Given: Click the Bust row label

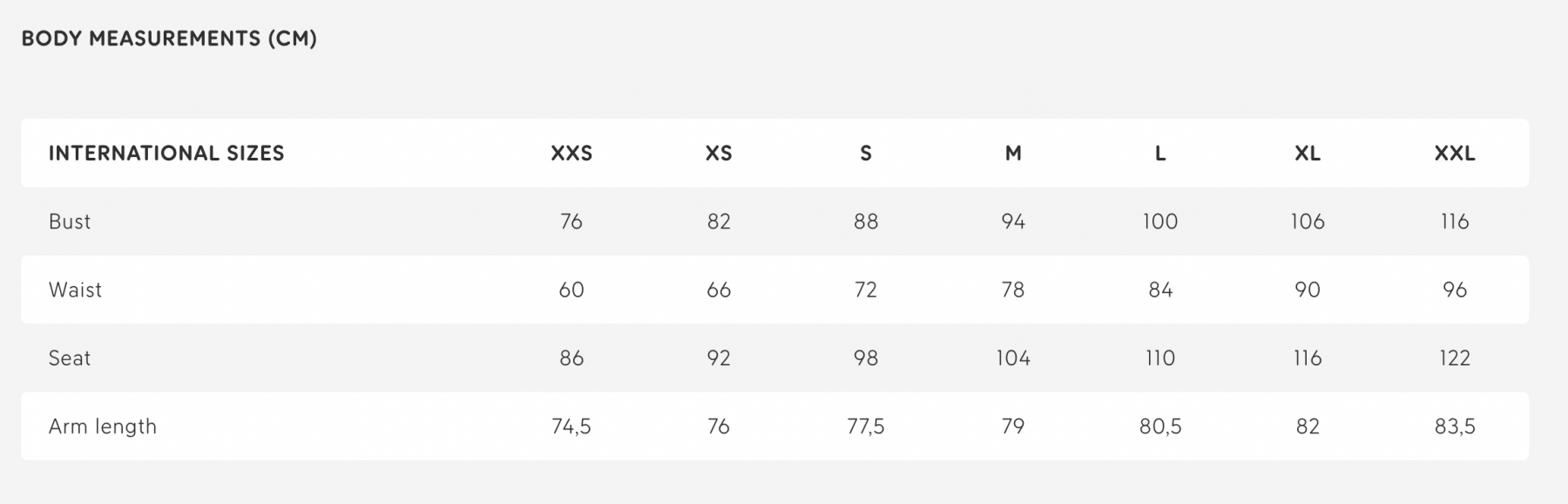Looking at the screenshot, I should click(70, 221).
